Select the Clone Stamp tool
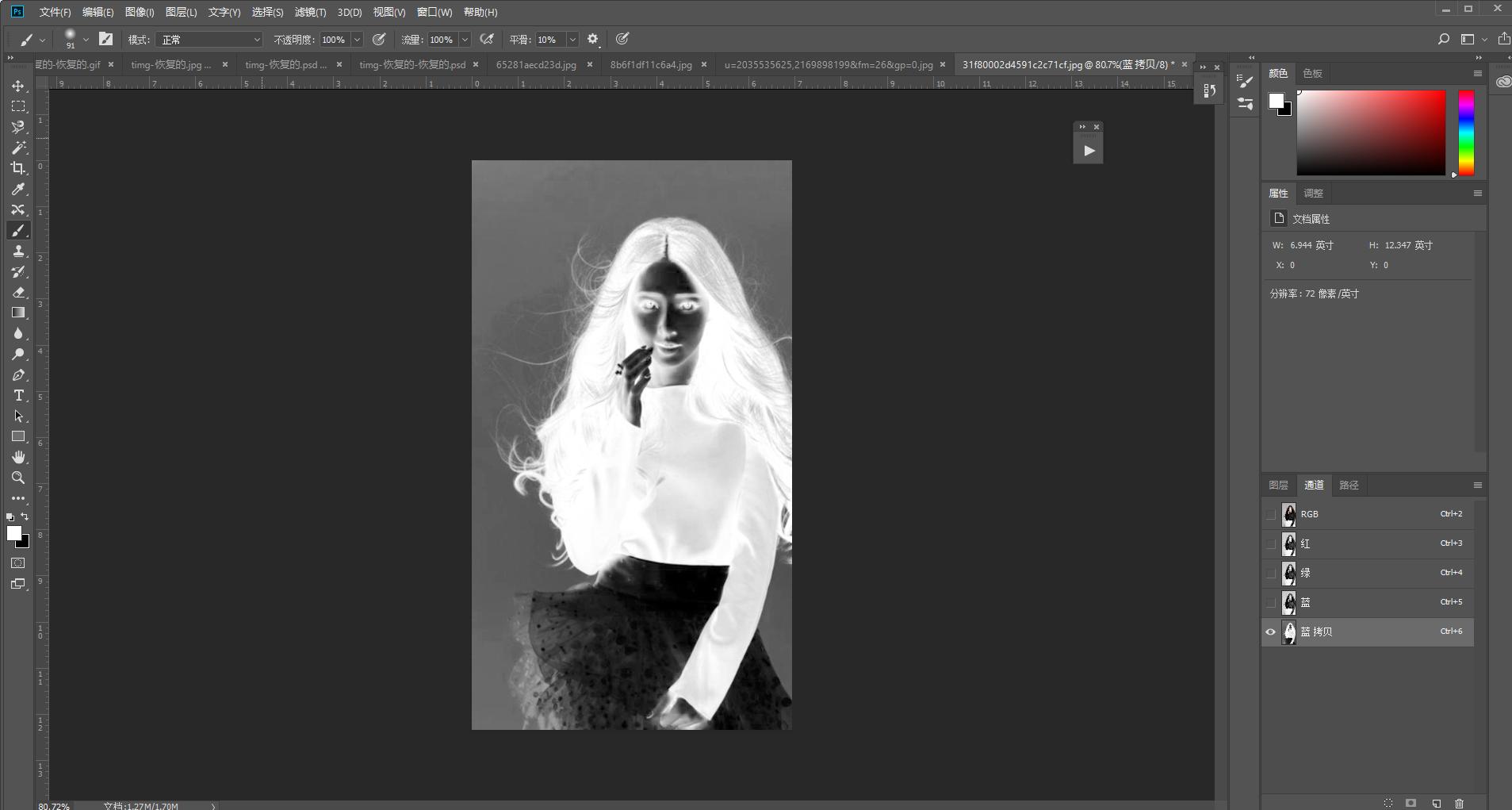The width and height of the screenshot is (1512, 810). pyautogui.click(x=18, y=251)
